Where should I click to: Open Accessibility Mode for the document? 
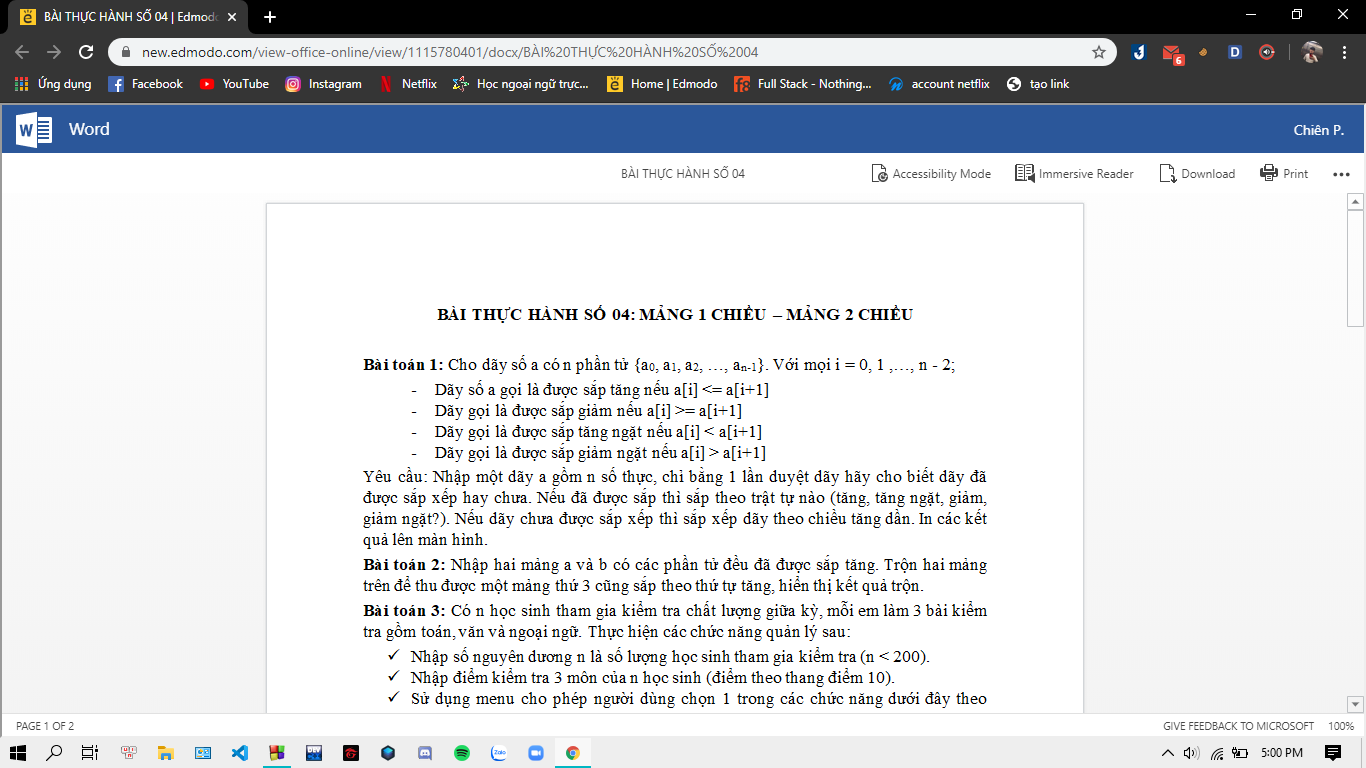tap(931, 174)
